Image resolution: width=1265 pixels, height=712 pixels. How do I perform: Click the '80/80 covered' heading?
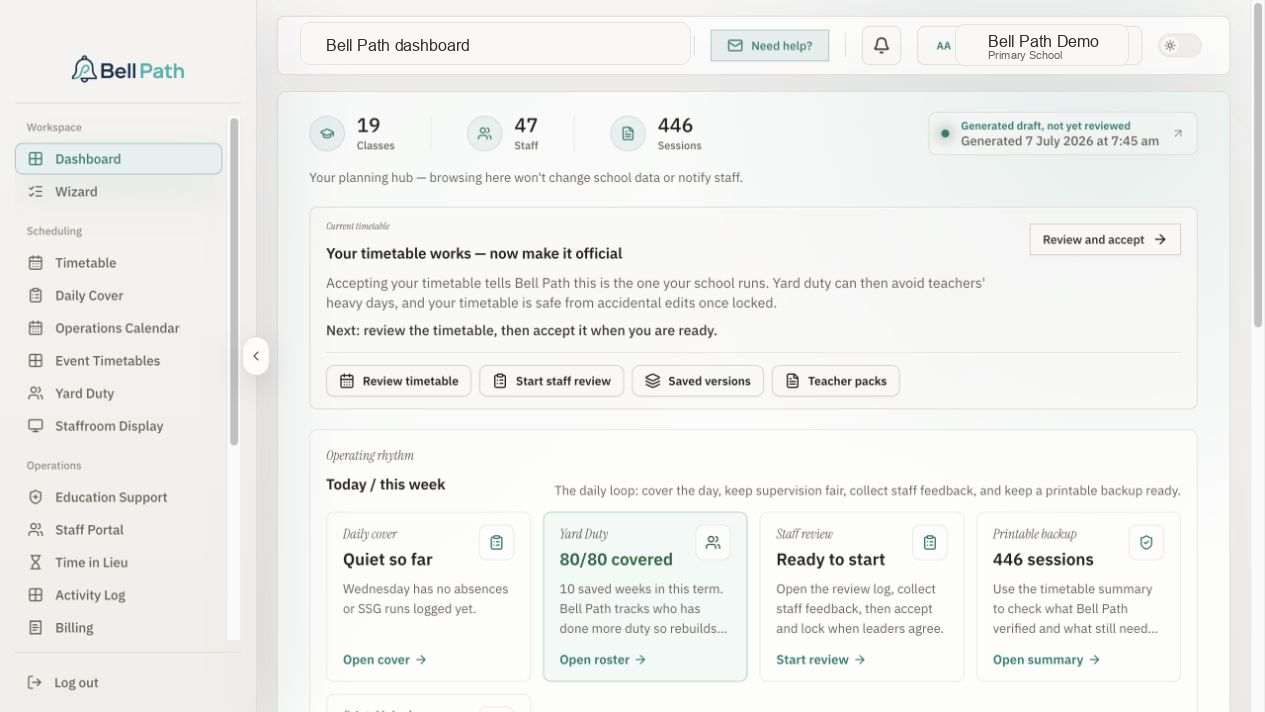(x=616, y=560)
